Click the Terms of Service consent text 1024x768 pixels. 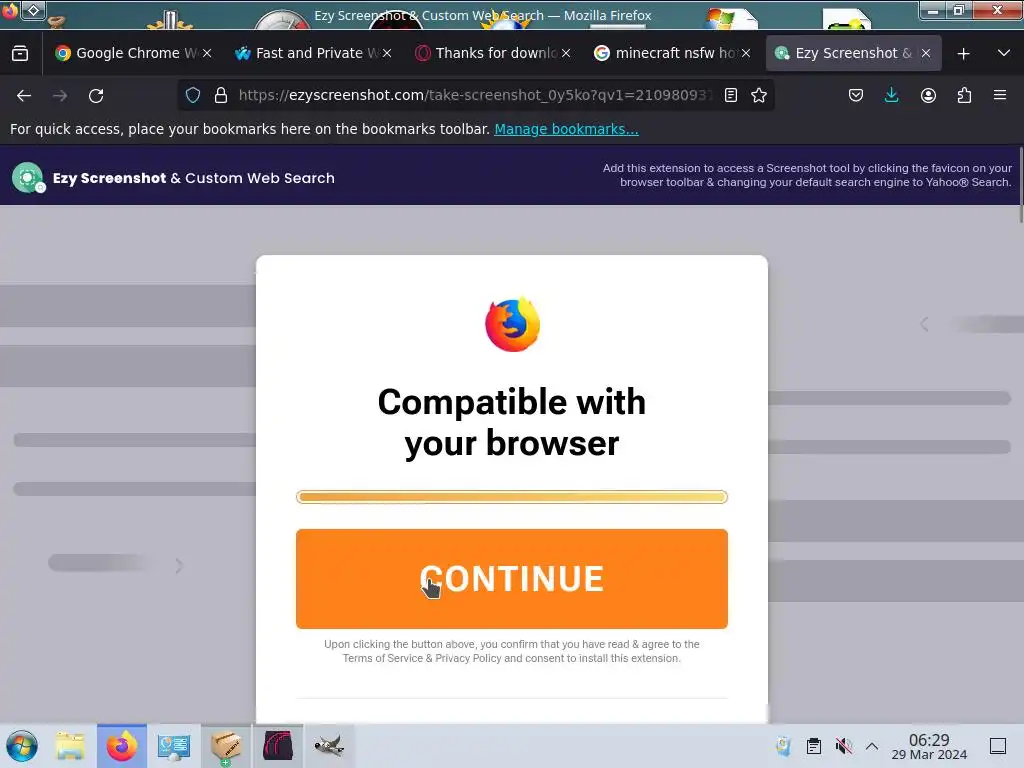(511, 651)
